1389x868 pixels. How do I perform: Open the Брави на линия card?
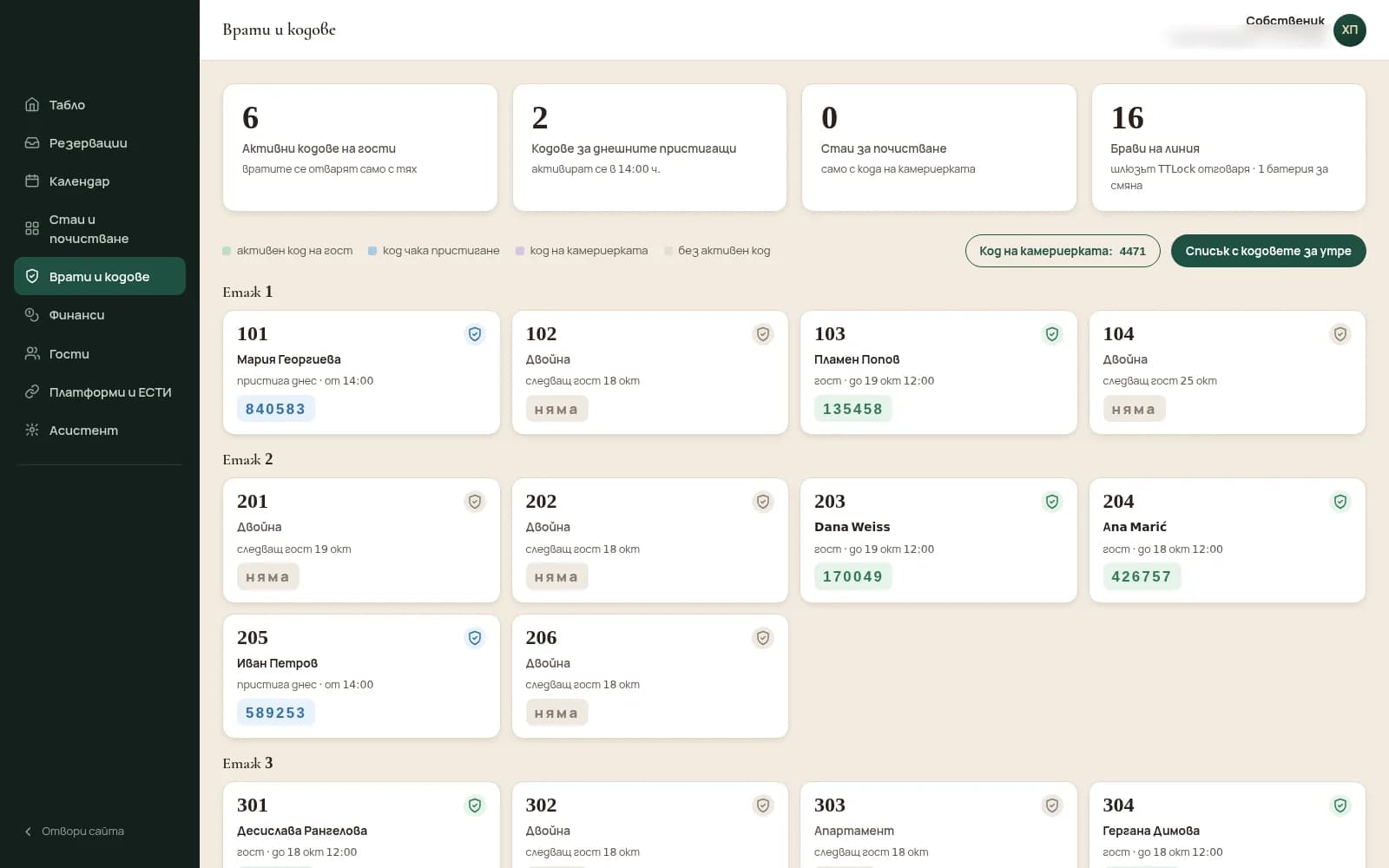[1228, 148]
